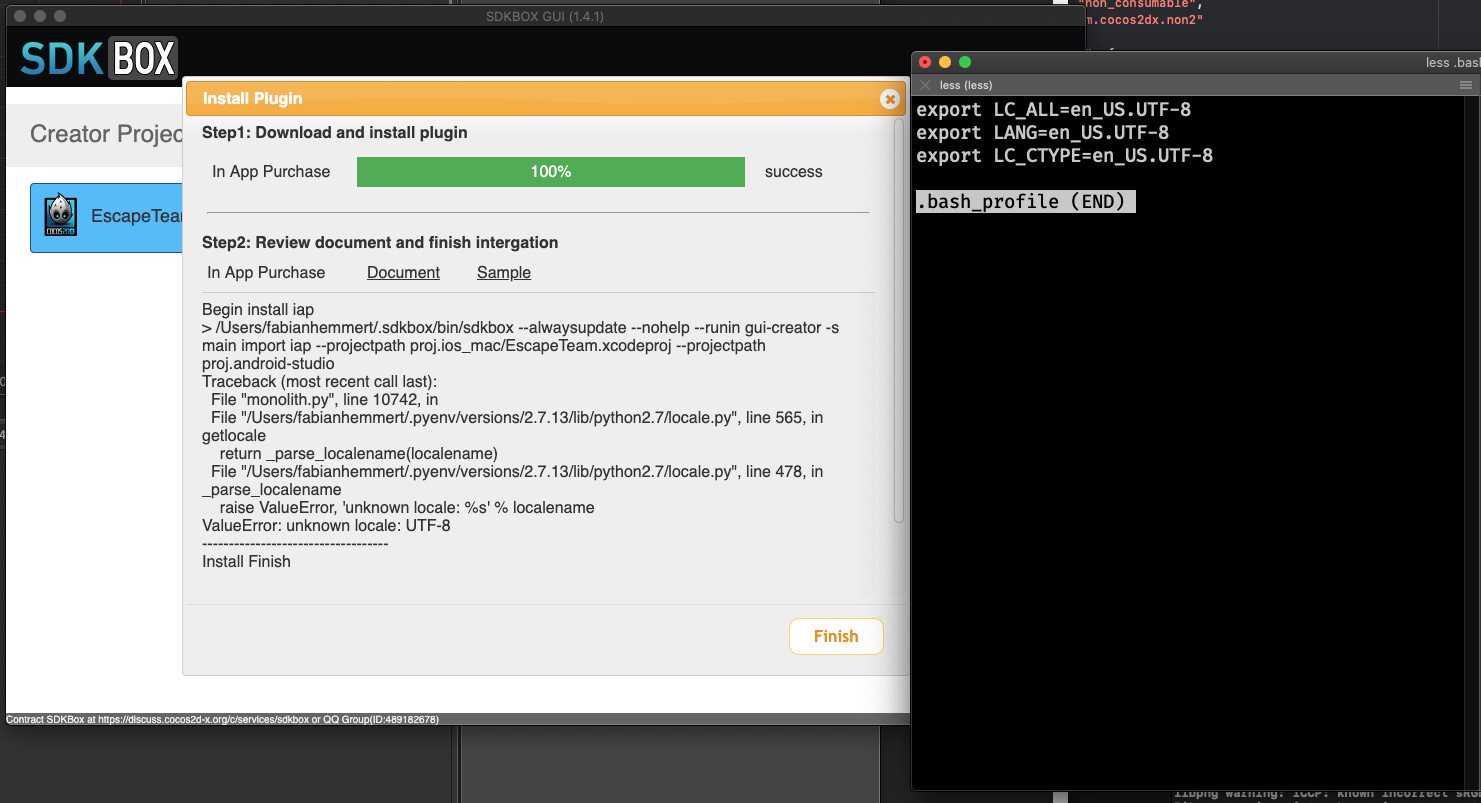The width and height of the screenshot is (1481, 803).
Task: Click the Cocos icon on EscapeTeam project
Action: tap(61, 216)
